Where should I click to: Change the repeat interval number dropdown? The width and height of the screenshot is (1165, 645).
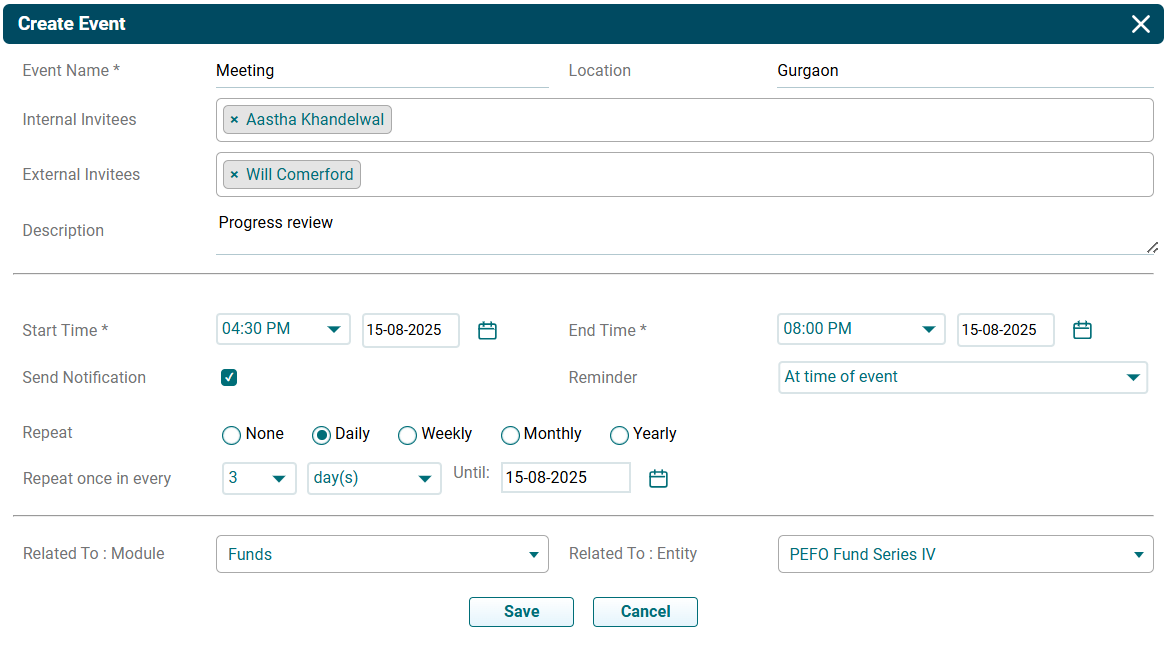point(259,478)
